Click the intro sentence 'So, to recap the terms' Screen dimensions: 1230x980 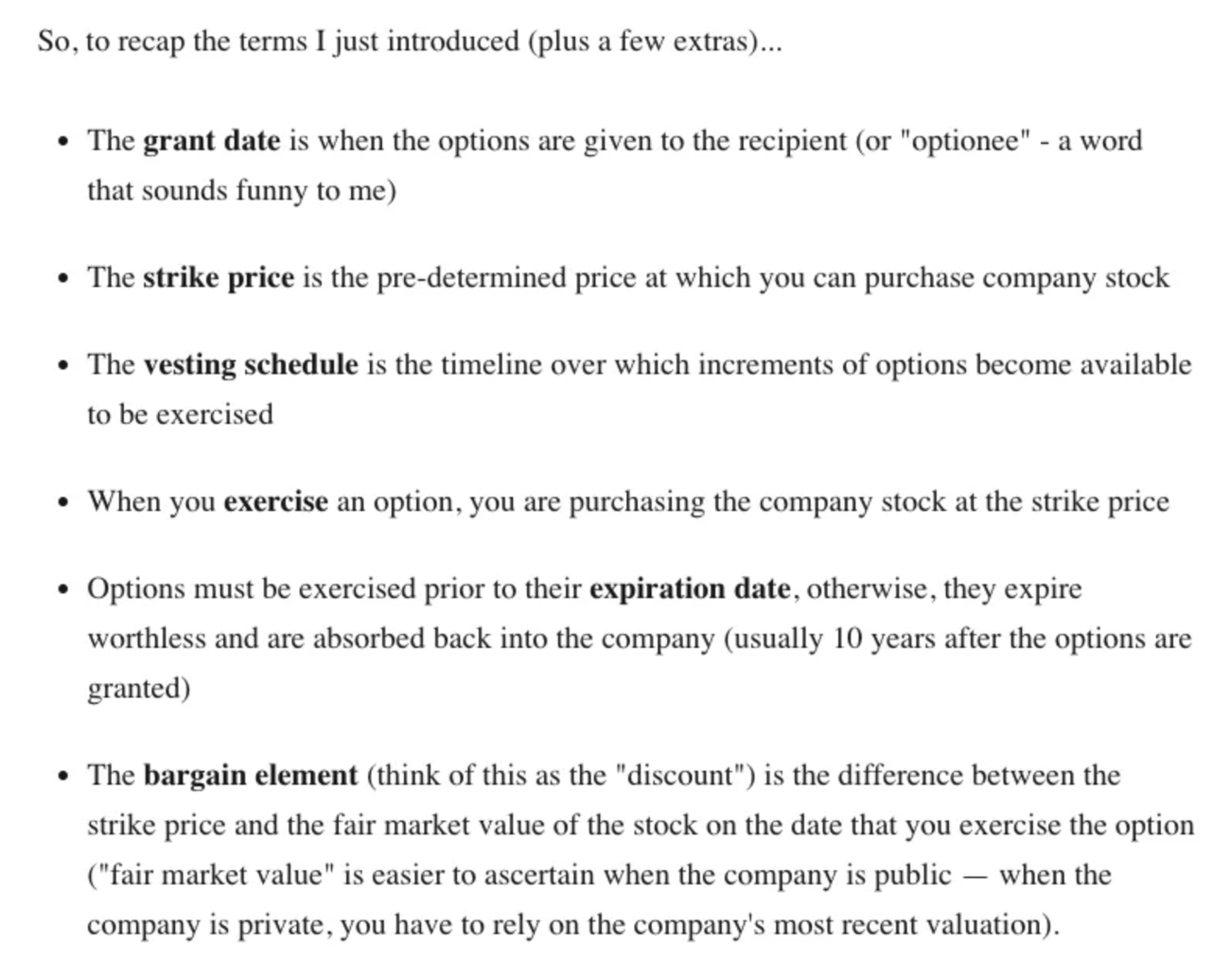410,43
